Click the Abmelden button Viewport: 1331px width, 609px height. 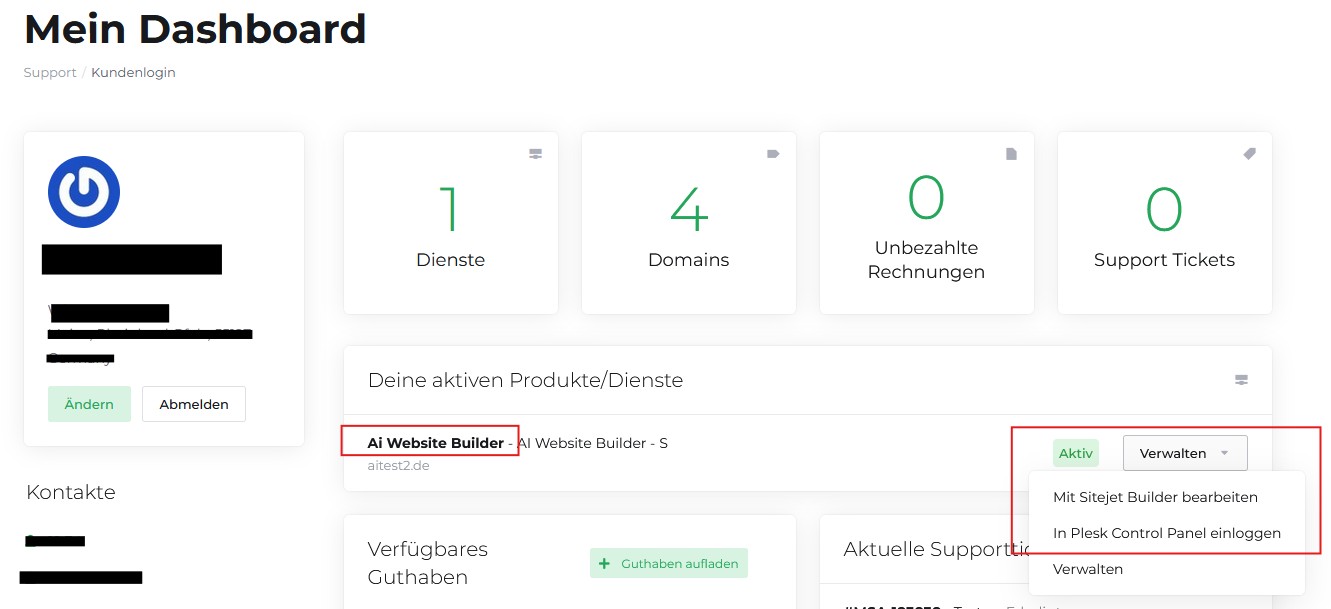tap(194, 404)
